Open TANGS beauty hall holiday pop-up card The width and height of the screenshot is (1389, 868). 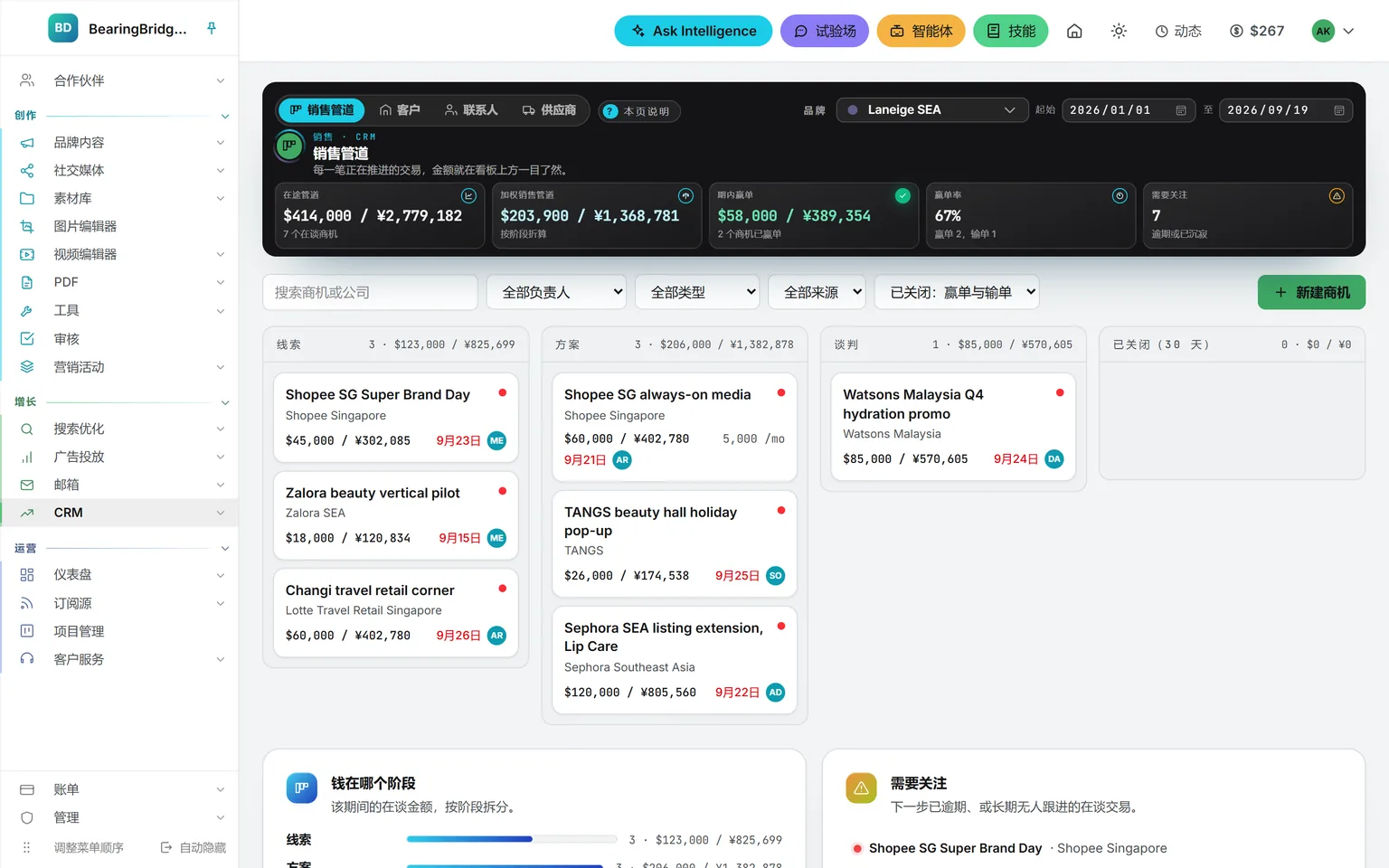(675, 543)
